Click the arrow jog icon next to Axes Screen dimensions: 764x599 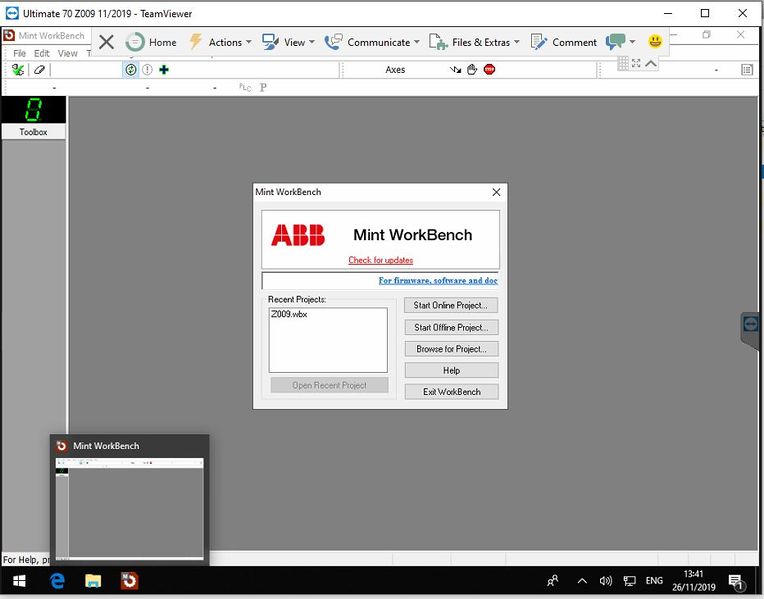click(x=455, y=70)
